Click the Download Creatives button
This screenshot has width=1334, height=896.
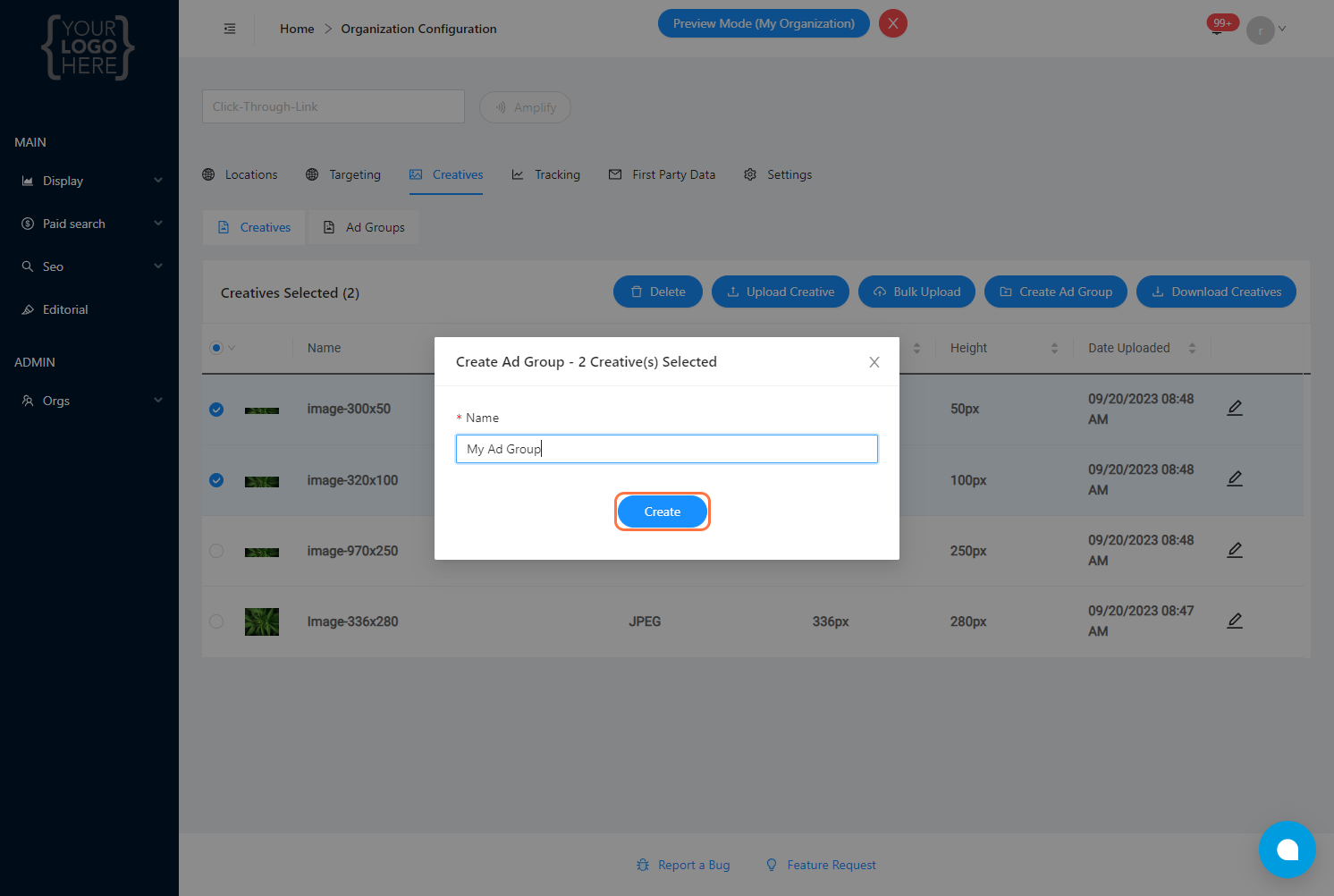(1216, 292)
